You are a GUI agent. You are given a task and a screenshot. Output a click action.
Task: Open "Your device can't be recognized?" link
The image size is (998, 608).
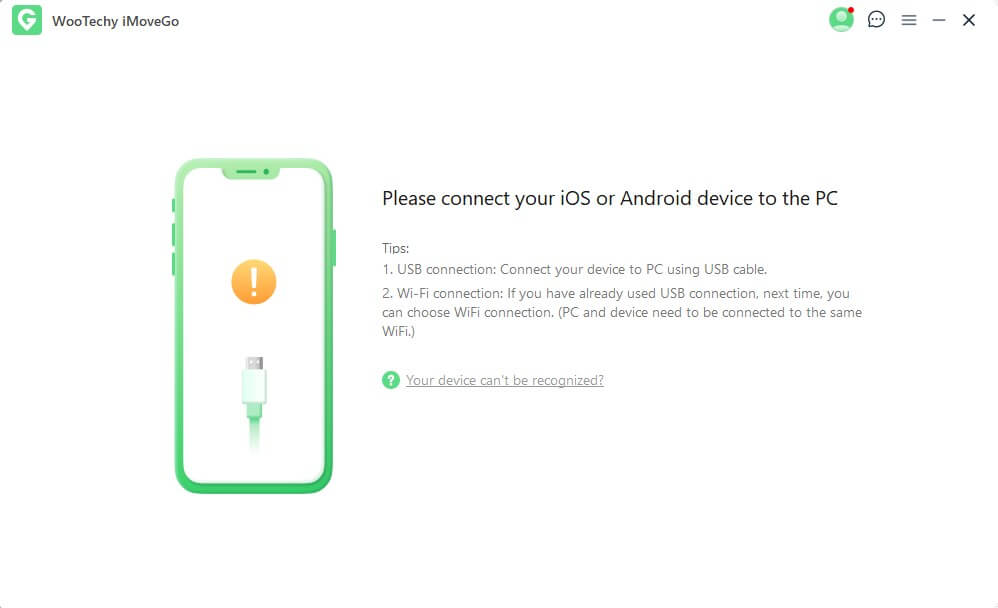click(504, 380)
